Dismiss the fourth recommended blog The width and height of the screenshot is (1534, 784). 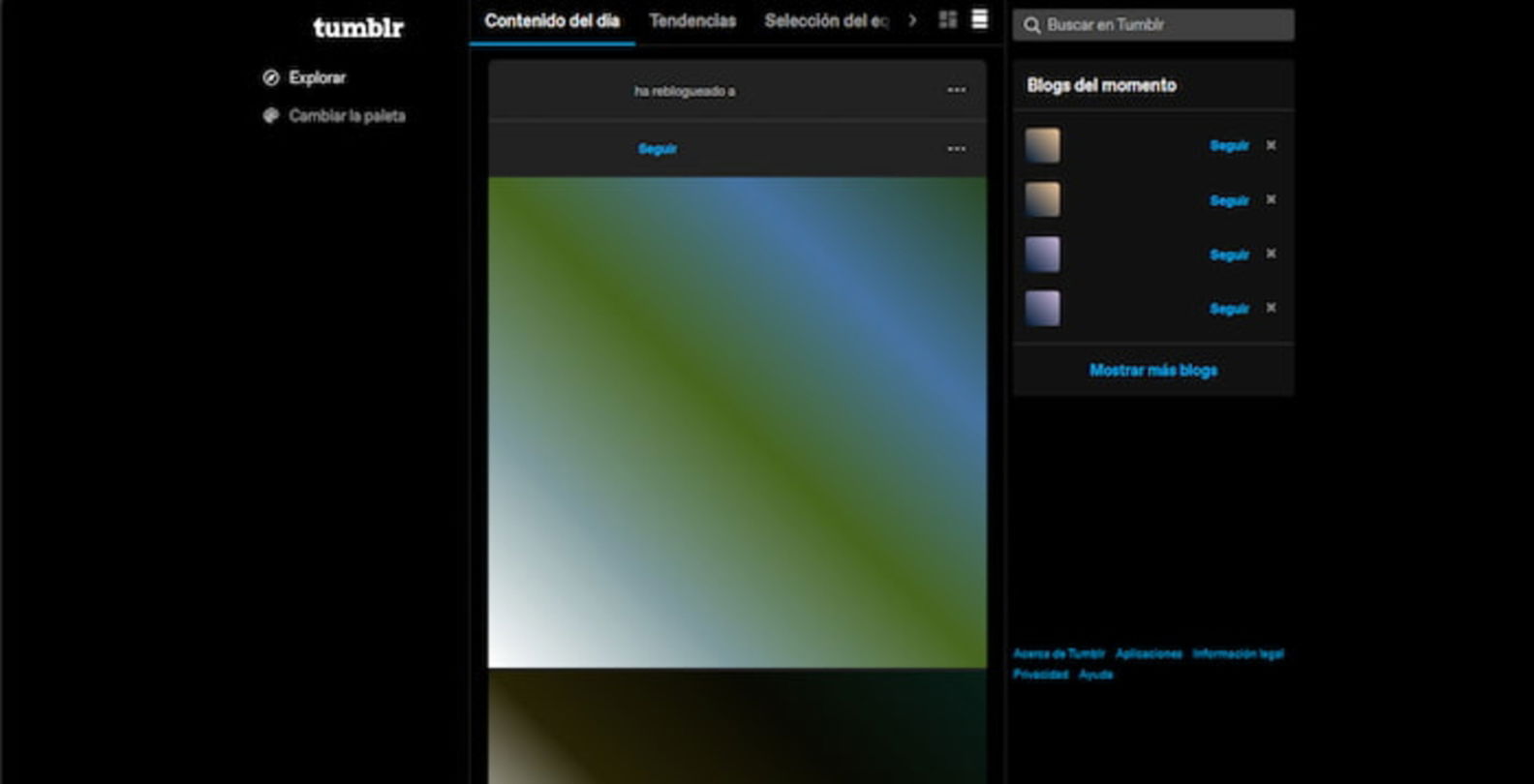1272,308
